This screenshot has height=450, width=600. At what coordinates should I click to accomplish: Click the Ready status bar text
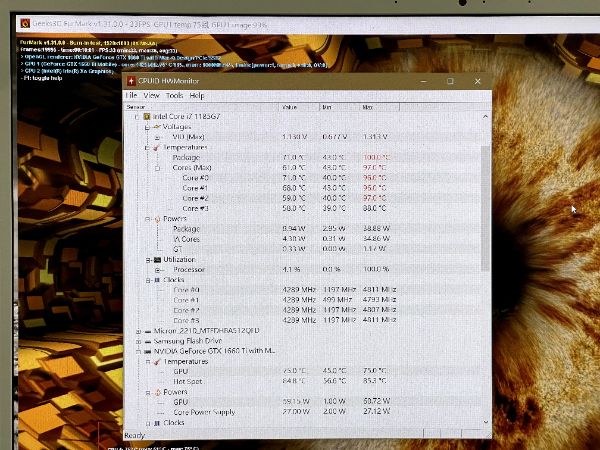pyautogui.click(x=134, y=435)
